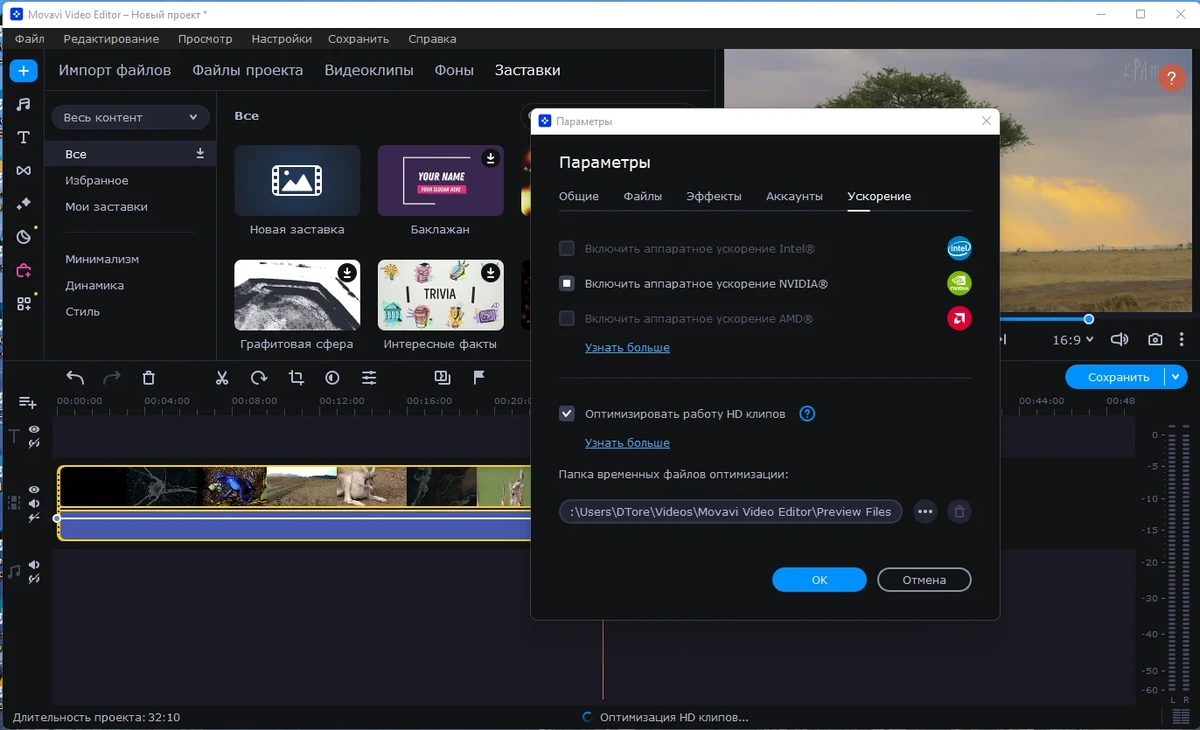The image size is (1200, 730).
Task: Click OK in the Параметры dialog
Action: click(819, 580)
